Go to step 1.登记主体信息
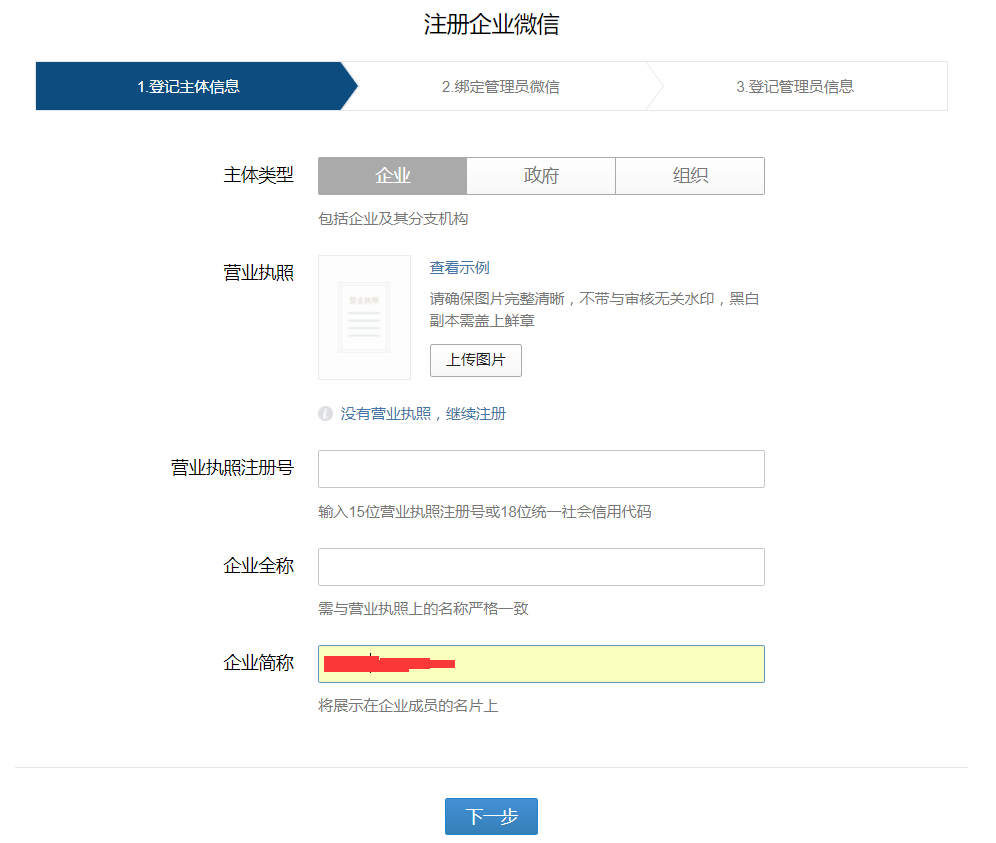Image resolution: width=996 pixels, height=843 pixels. click(189, 86)
